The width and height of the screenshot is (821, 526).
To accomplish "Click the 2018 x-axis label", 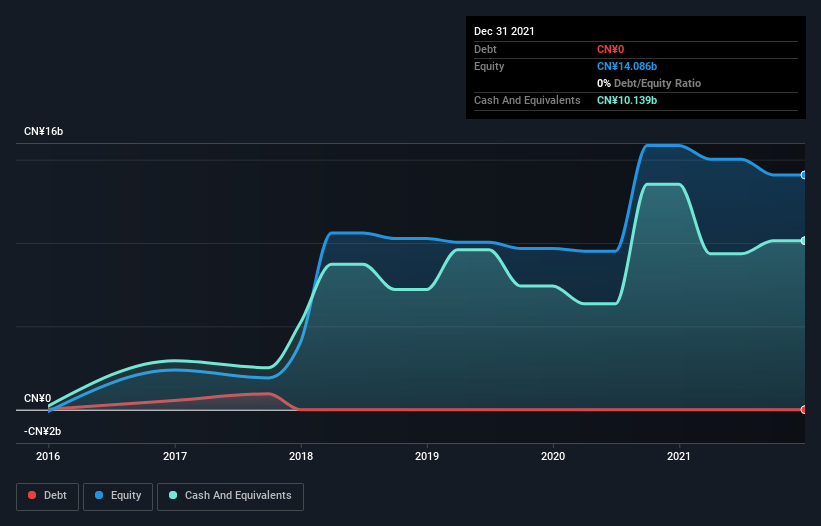I will point(301,456).
